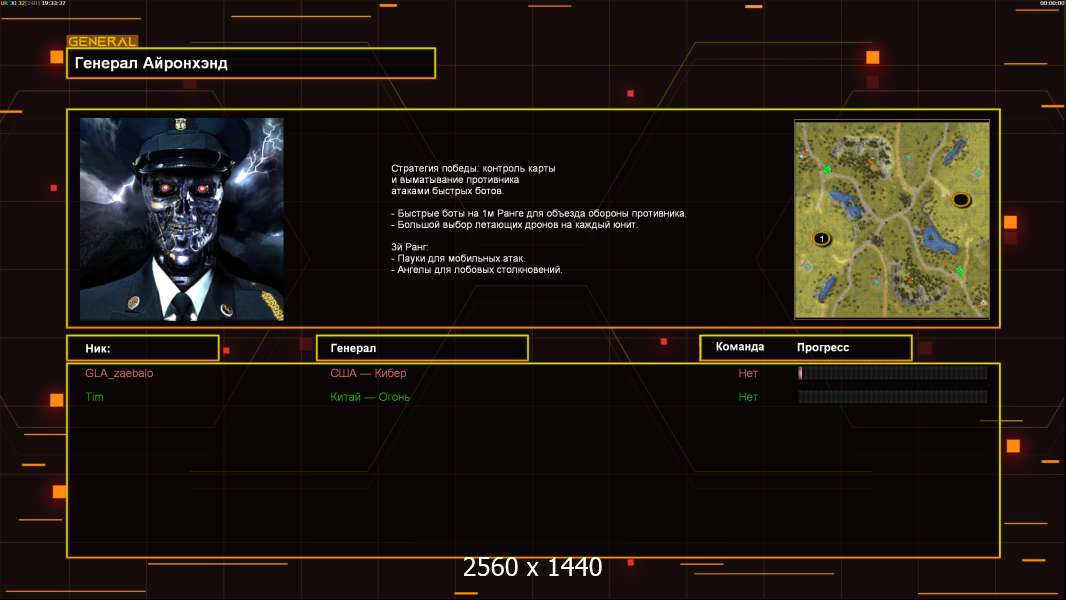Click the Ник column header
The width and height of the screenshot is (1066, 600).
pyautogui.click(x=142, y=348)
